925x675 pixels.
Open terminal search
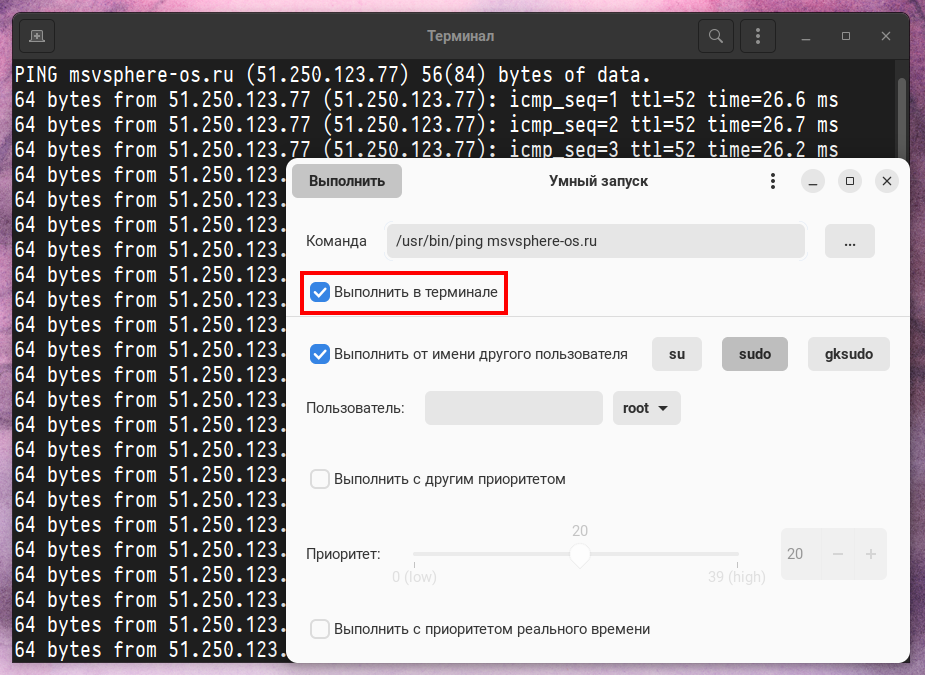point(715,36)
